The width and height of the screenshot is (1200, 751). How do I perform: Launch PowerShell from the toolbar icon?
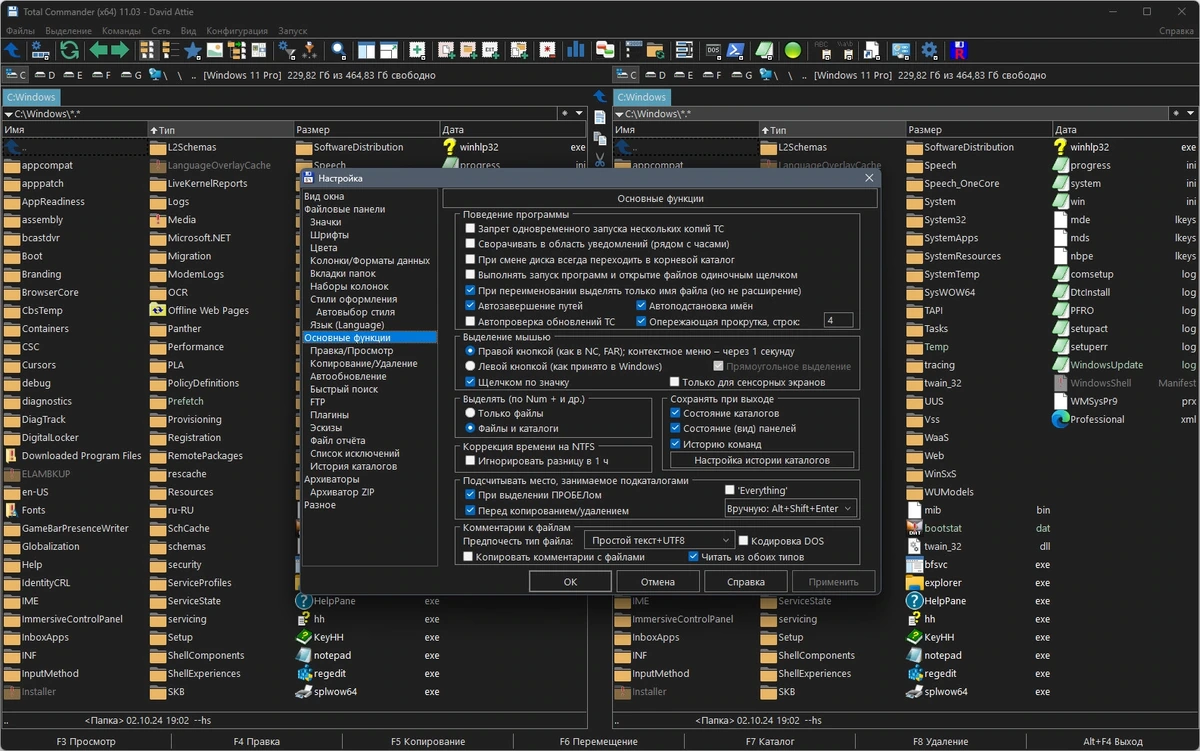[735, 50]
